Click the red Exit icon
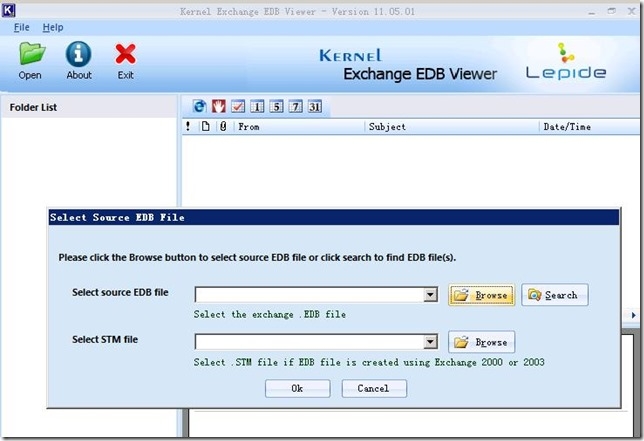This screenshot has height=441, width=644. point(125,54)
